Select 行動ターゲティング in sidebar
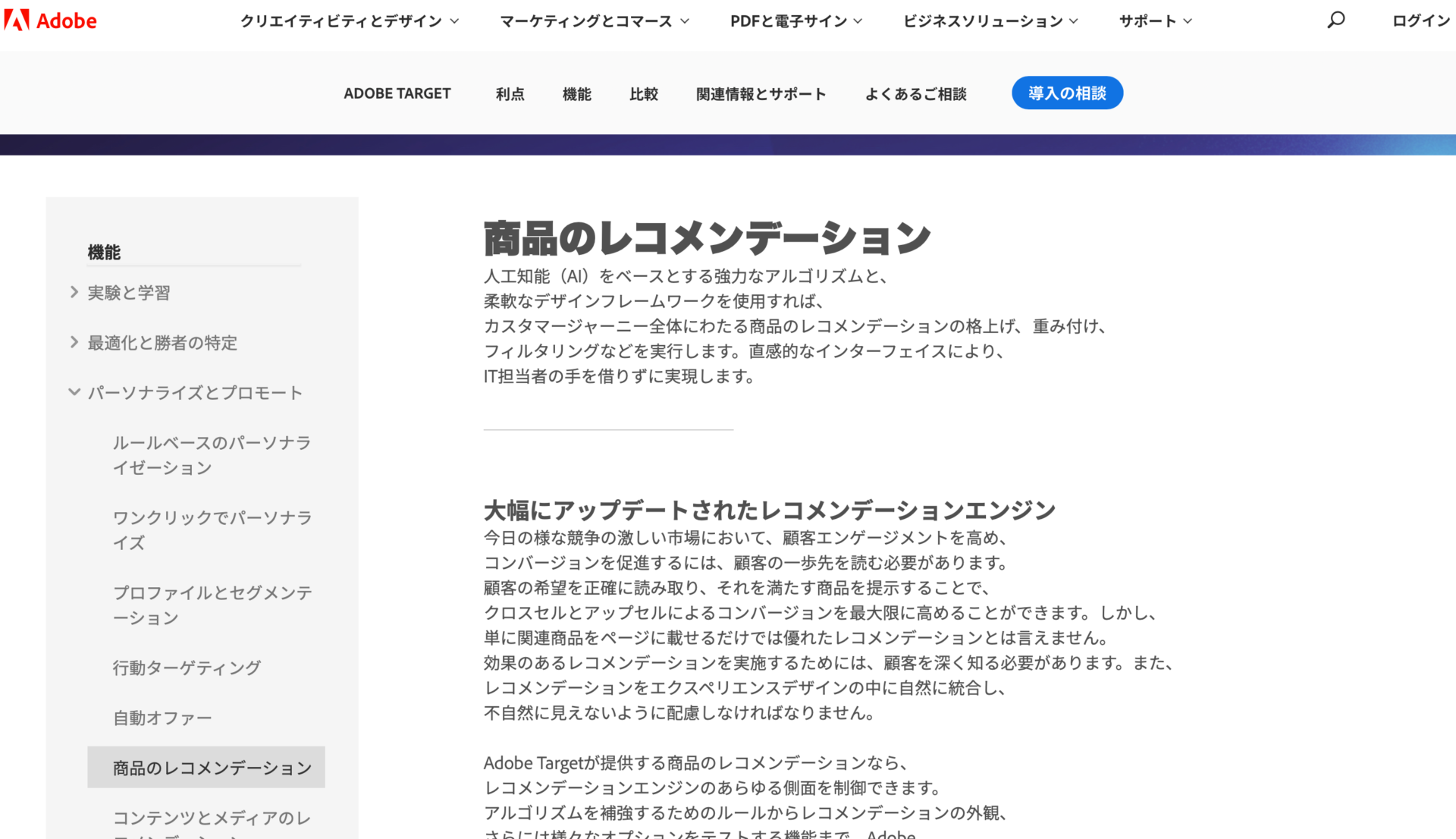The width and height of the screenshot is (1456, 839). (x=187, y=668)
